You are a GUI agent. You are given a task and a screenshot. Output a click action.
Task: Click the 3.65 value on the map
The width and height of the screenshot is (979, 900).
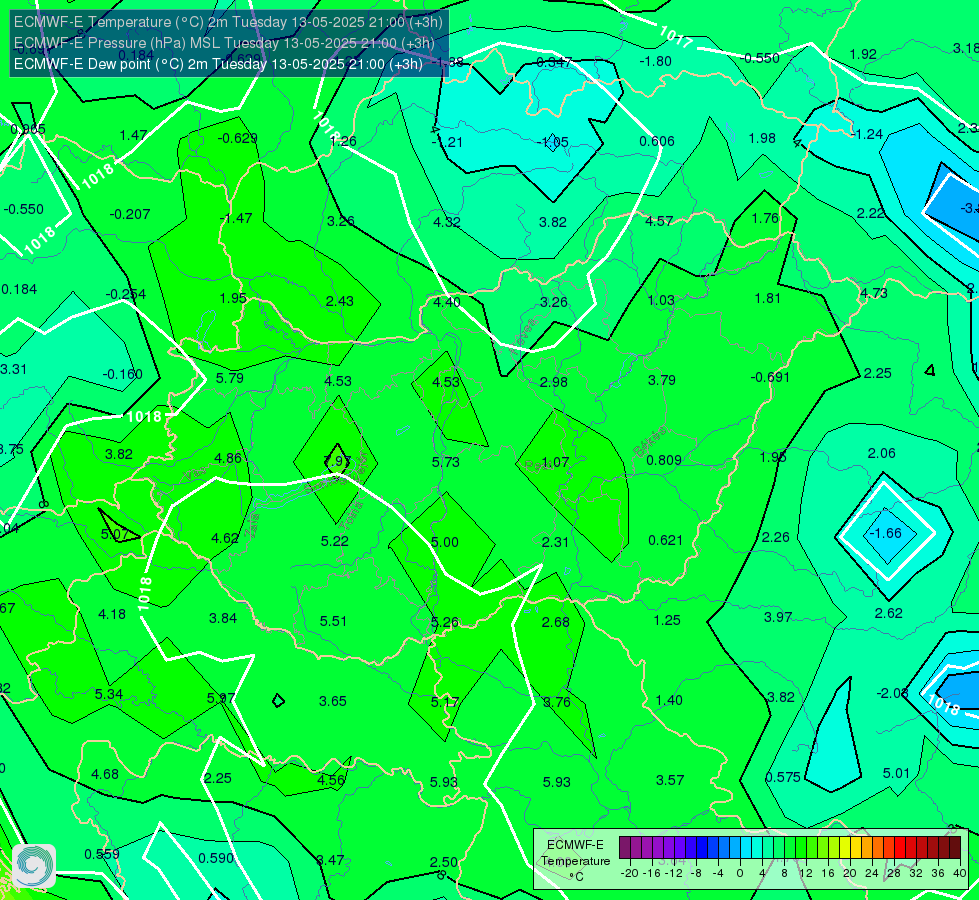point(333,701)
